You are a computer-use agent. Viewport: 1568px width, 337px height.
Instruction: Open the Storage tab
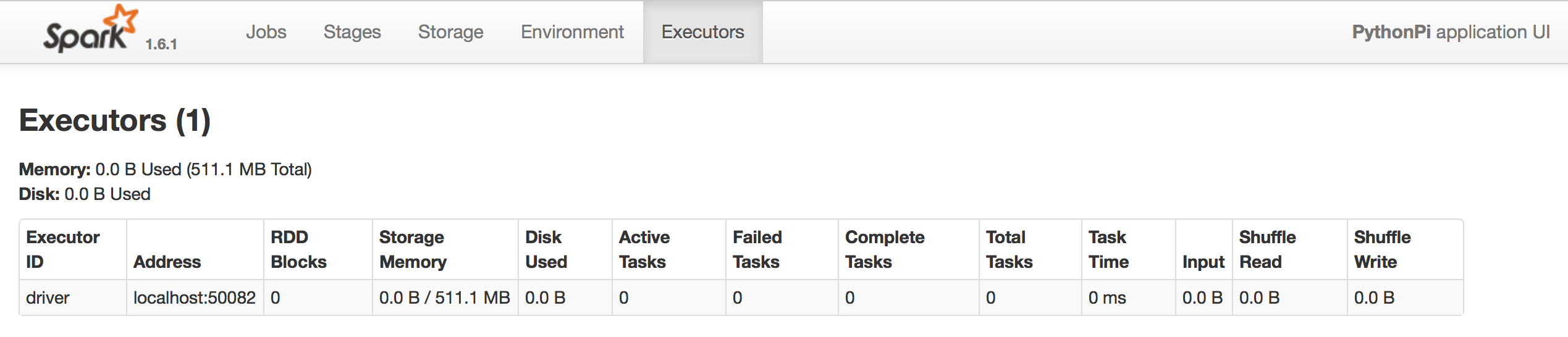click(x=450, y=32)
